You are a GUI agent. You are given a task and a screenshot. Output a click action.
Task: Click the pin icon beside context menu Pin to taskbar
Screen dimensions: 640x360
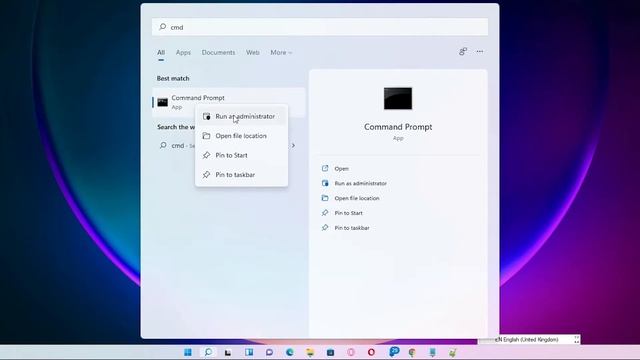pyautogui.click(x=207, y=175)
